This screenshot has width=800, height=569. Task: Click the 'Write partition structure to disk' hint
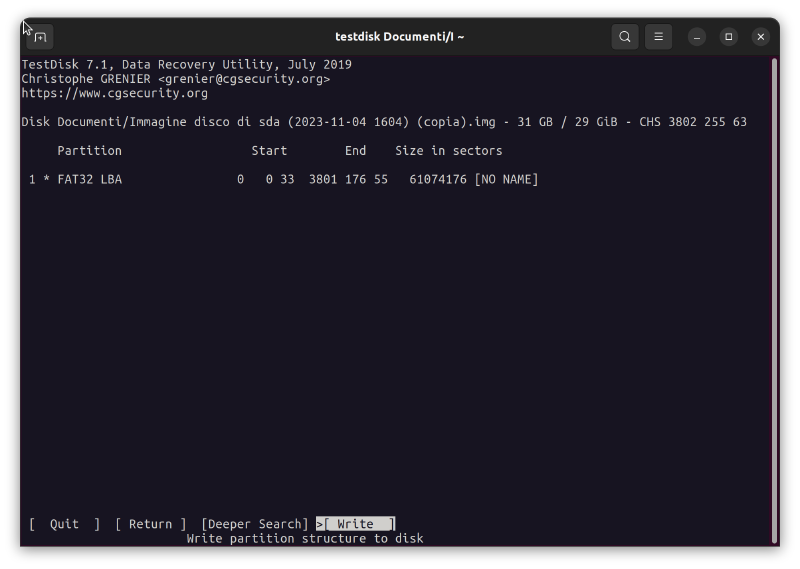point(305,539)
